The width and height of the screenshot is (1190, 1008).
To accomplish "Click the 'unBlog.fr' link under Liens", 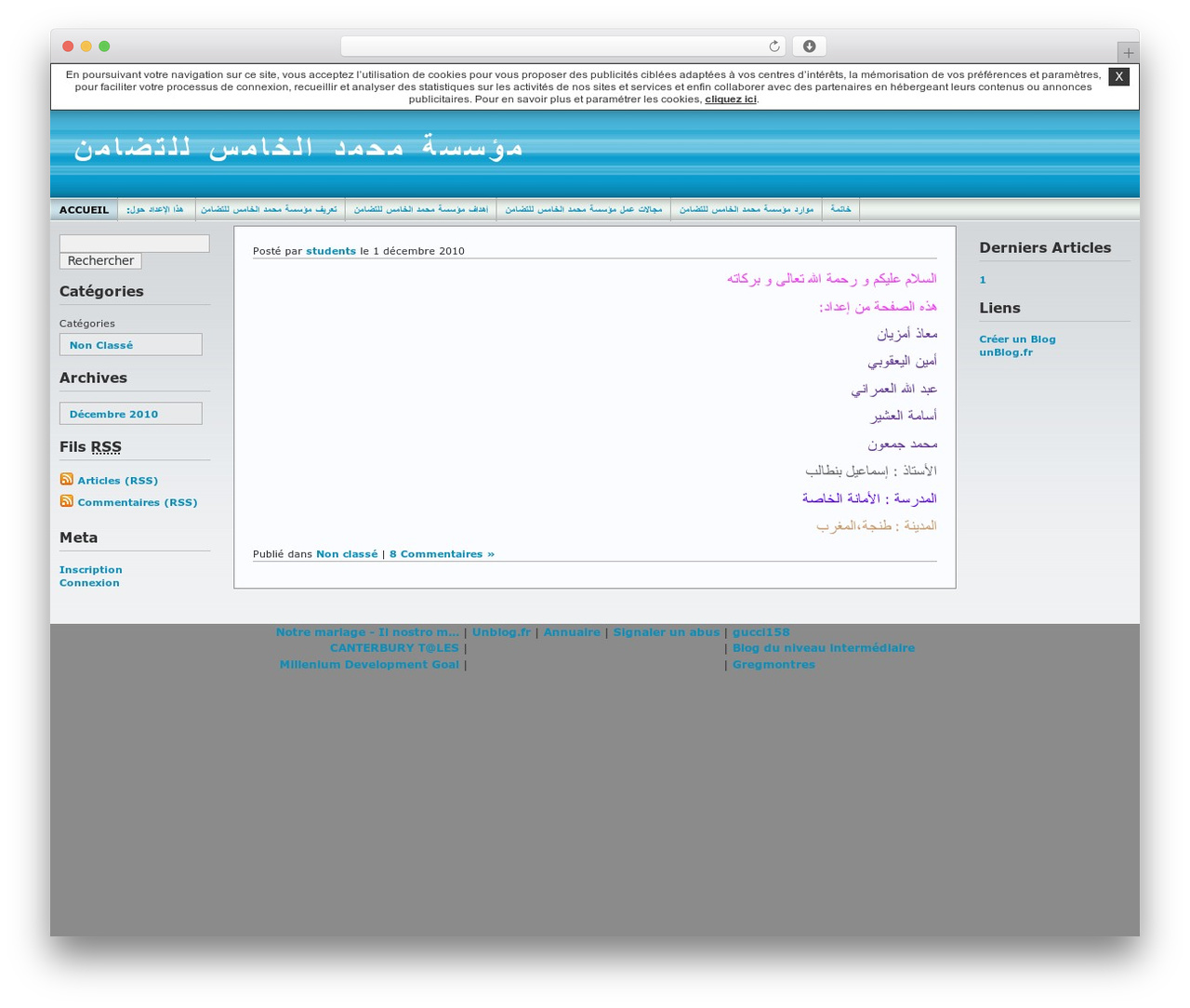I will click(1006, 352).
